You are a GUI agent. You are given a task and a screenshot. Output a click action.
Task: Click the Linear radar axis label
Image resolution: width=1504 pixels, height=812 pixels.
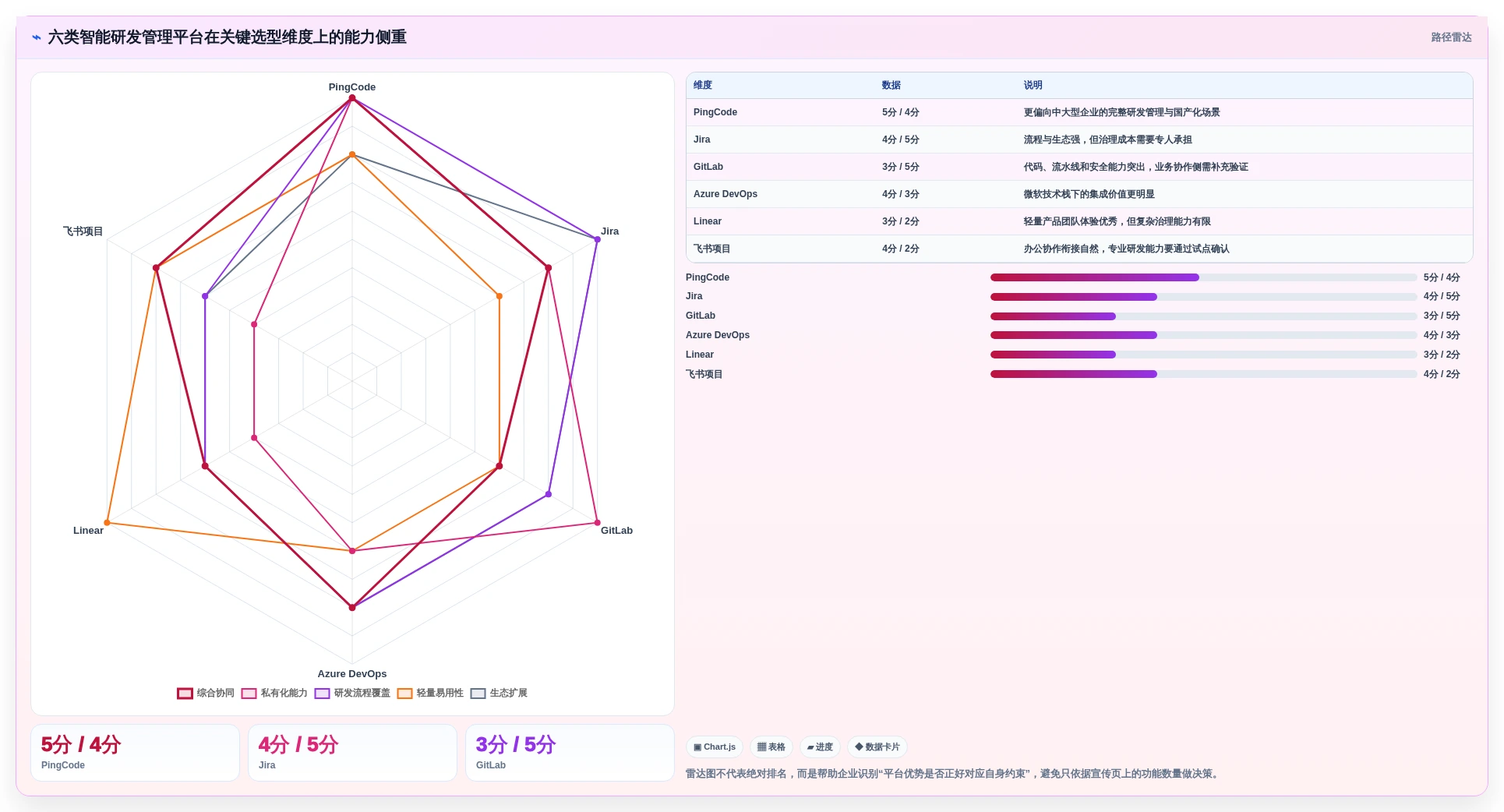coord(88,531)
